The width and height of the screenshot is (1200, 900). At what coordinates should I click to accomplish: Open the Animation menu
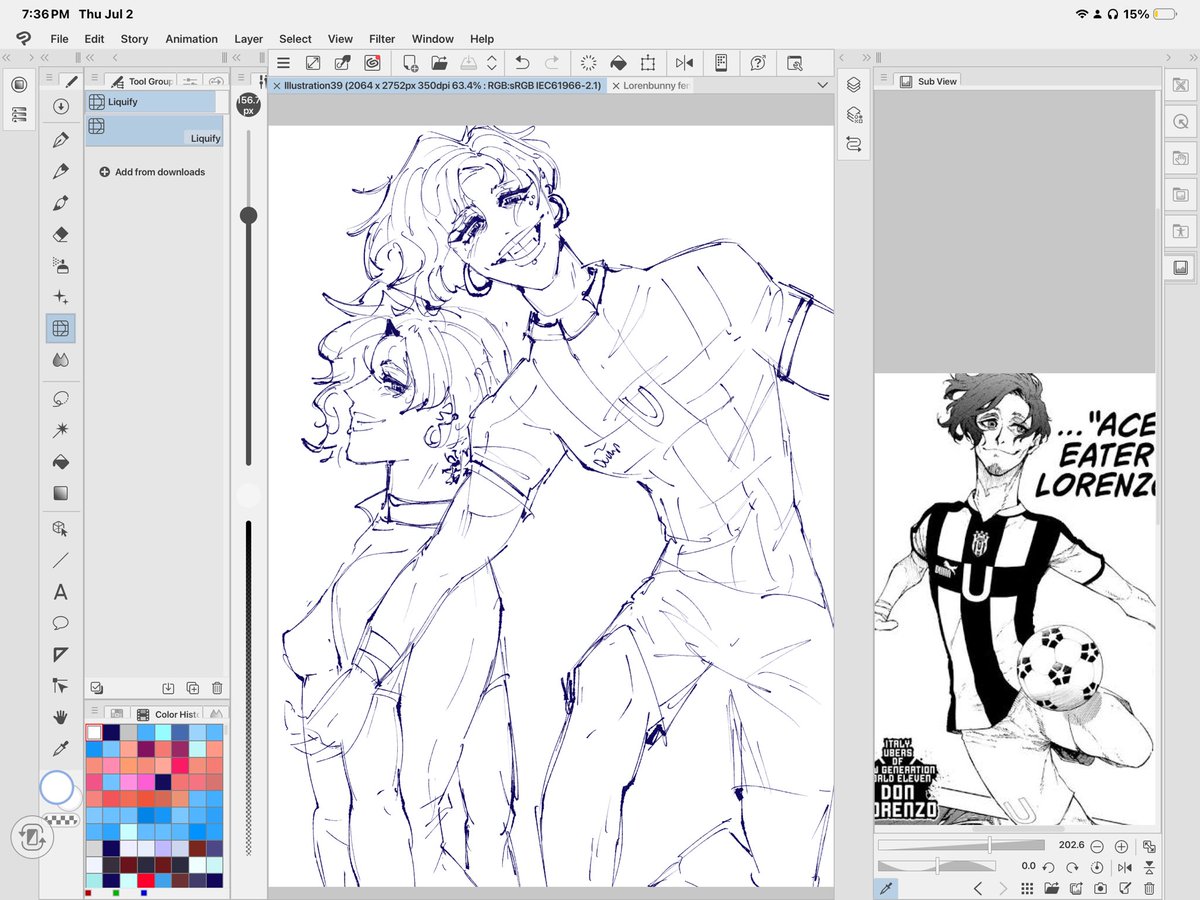(191, 39)
